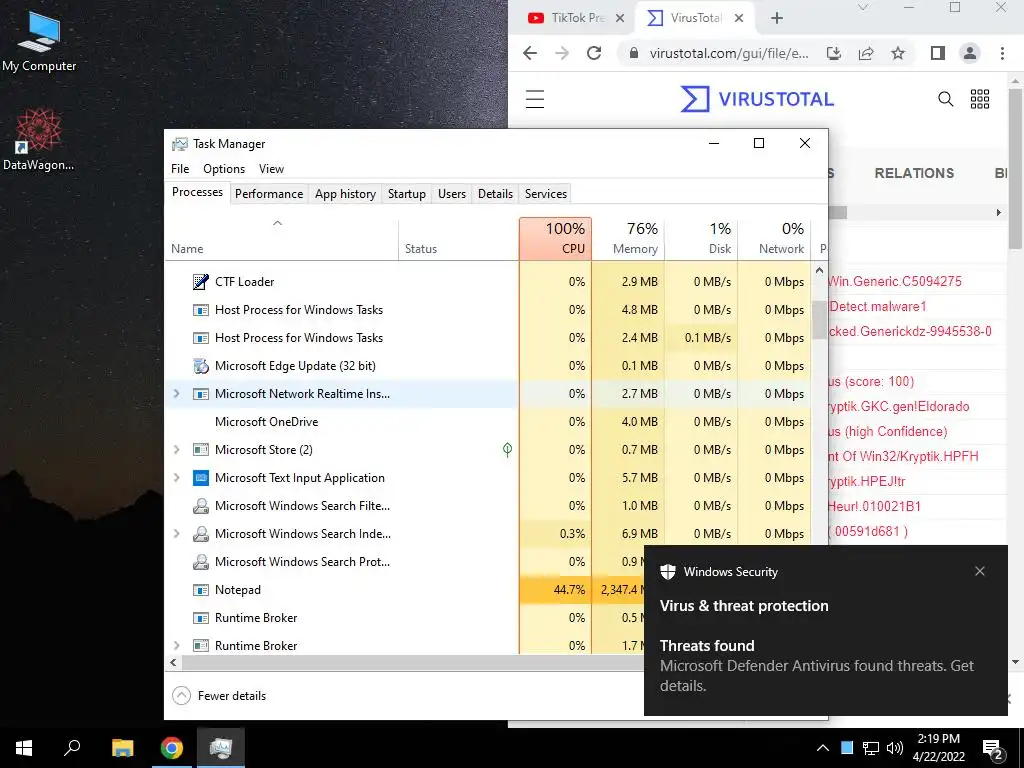Click the volume speaker tray icon
The height and width of the screenshot is (768, 1024).
tap(895, 748)
